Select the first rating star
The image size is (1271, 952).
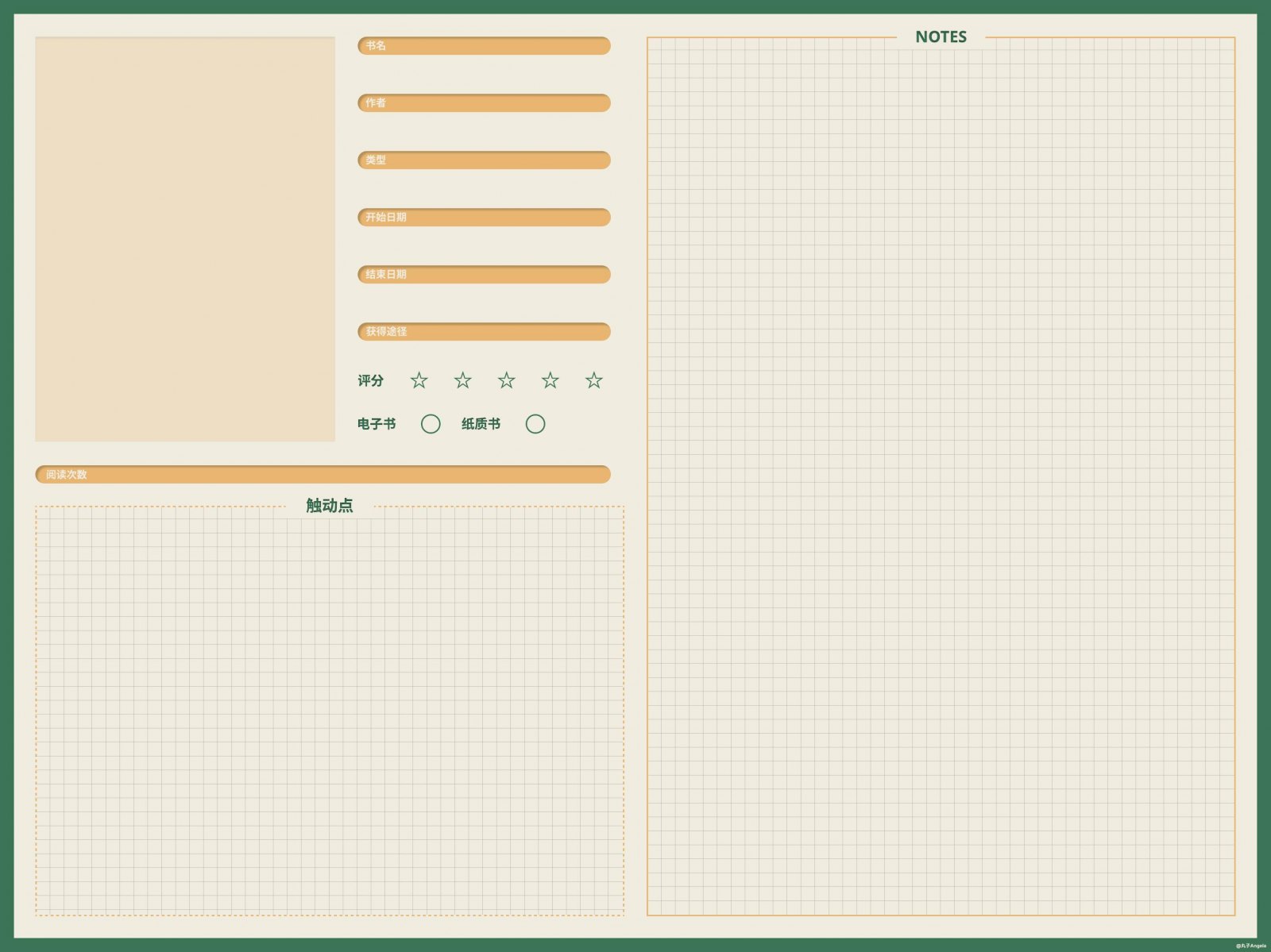419,380
